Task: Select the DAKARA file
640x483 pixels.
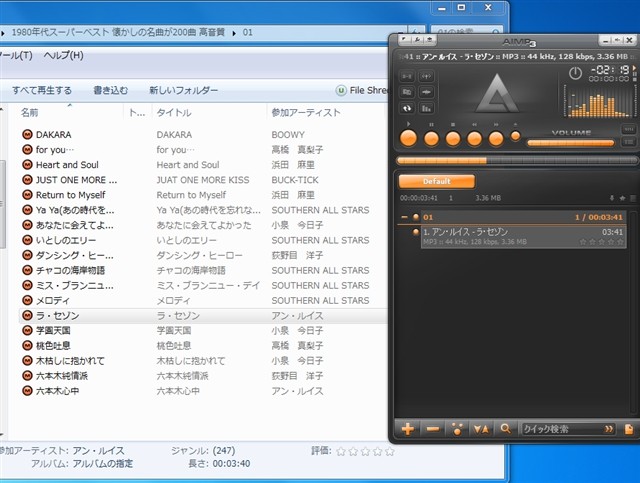Action: 53,135
